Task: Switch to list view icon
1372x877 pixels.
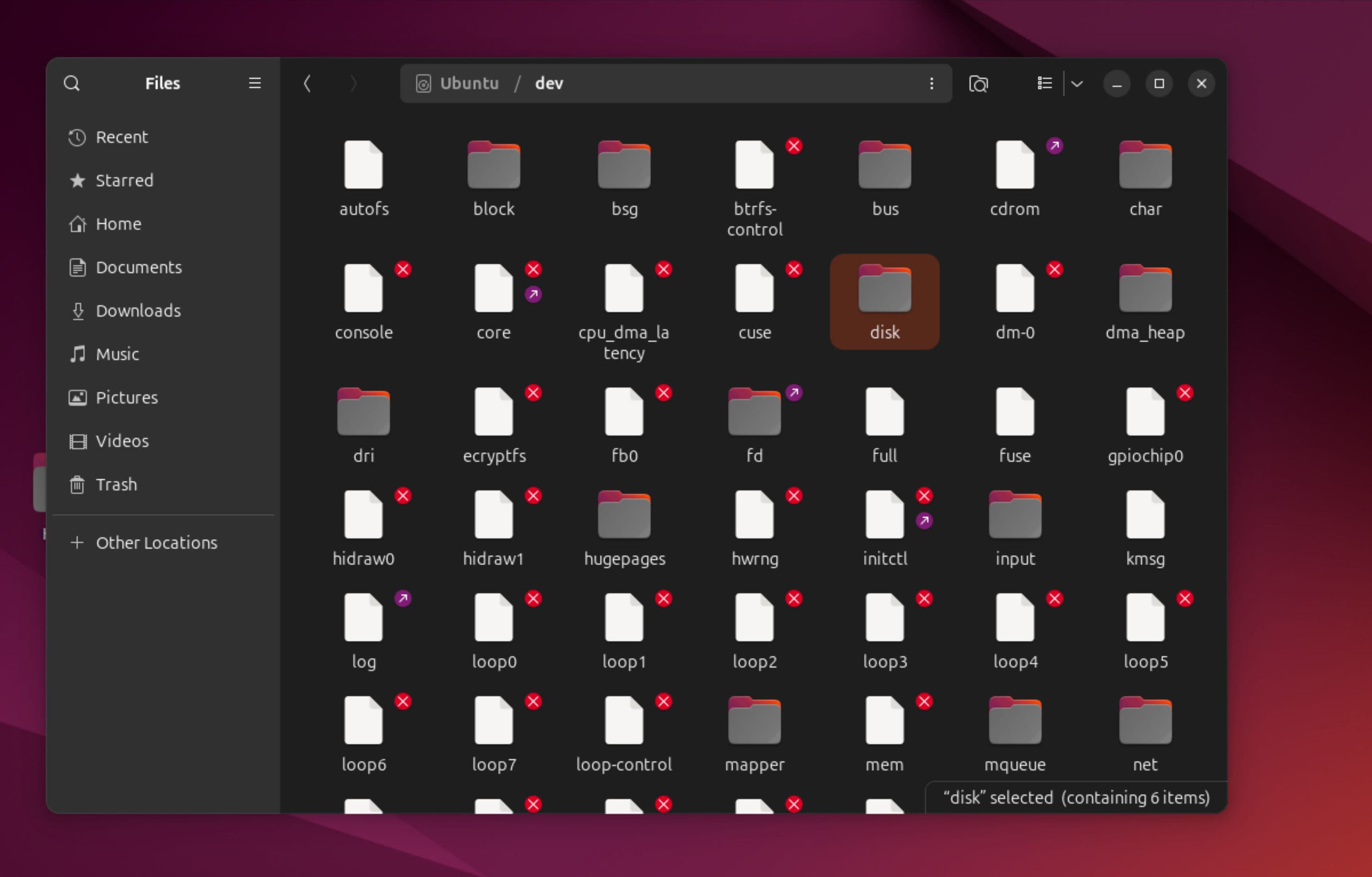Action: click(x=1045, y=84)
